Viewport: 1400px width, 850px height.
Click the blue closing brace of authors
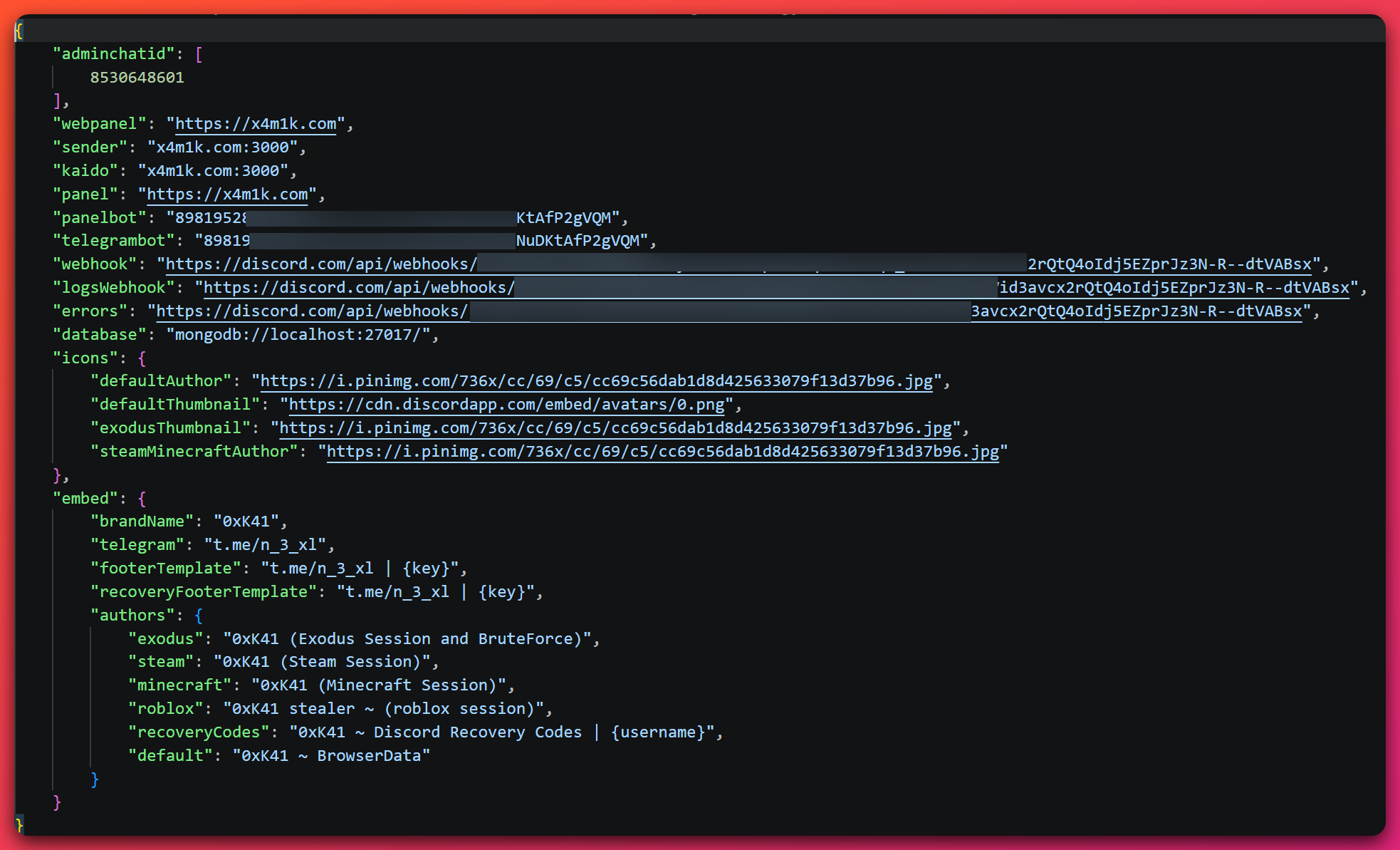tap(95, 779)
